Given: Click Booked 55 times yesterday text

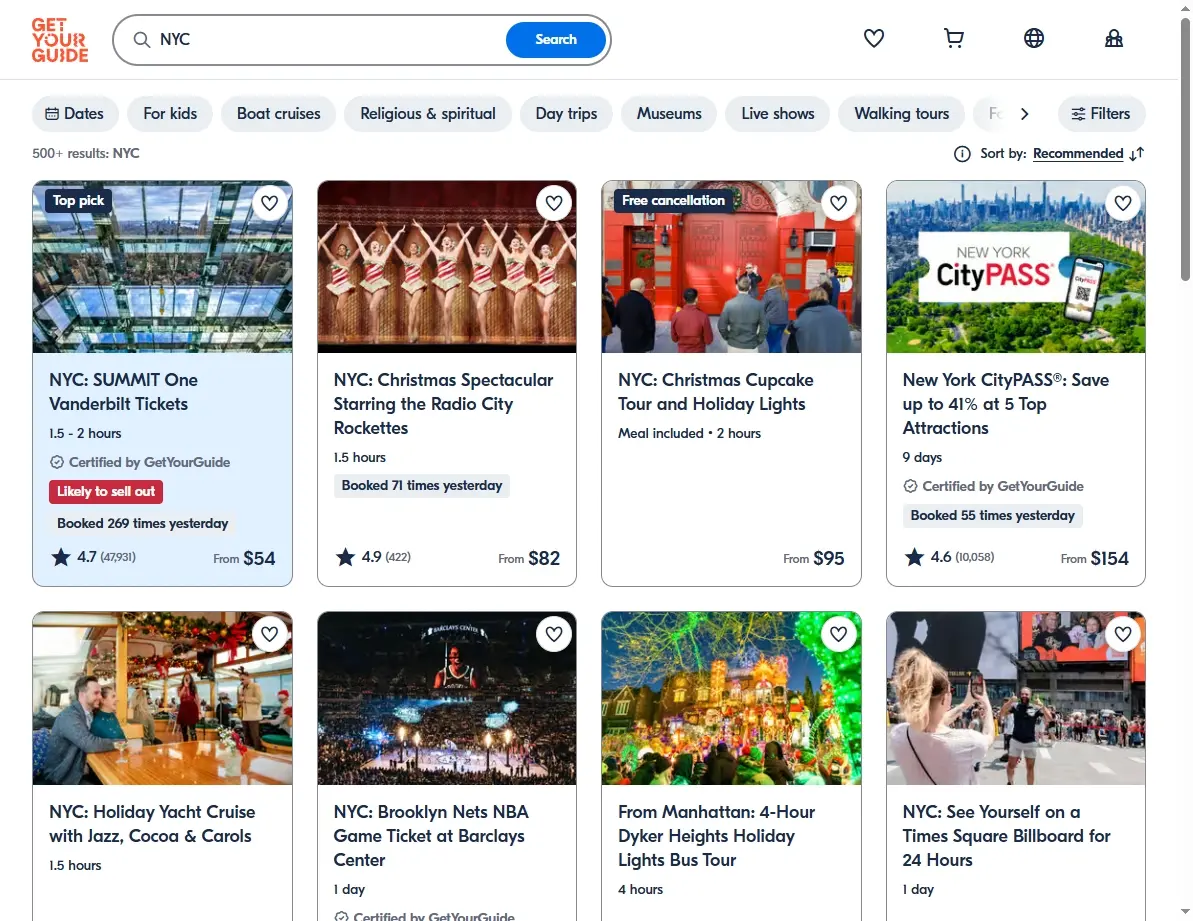Looking at the screenshot, I should point(992,515).
